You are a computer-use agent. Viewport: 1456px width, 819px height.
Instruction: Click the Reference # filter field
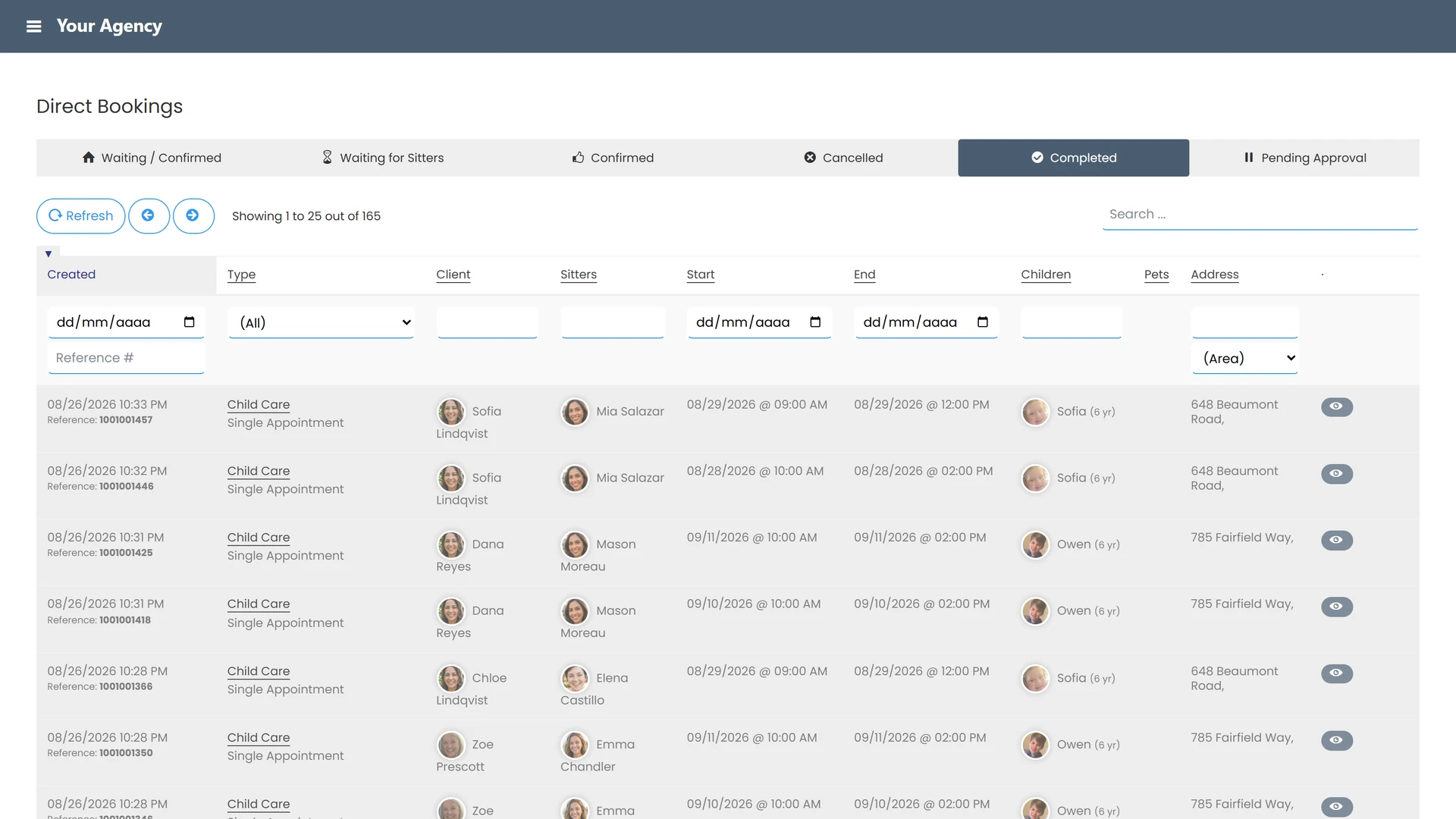pyautogui.click(x=126, y=358)
